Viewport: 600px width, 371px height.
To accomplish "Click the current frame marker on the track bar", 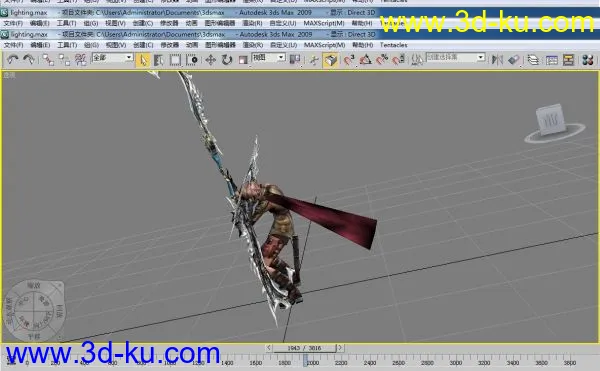I will pyautogui.click(x=305, y=360).
